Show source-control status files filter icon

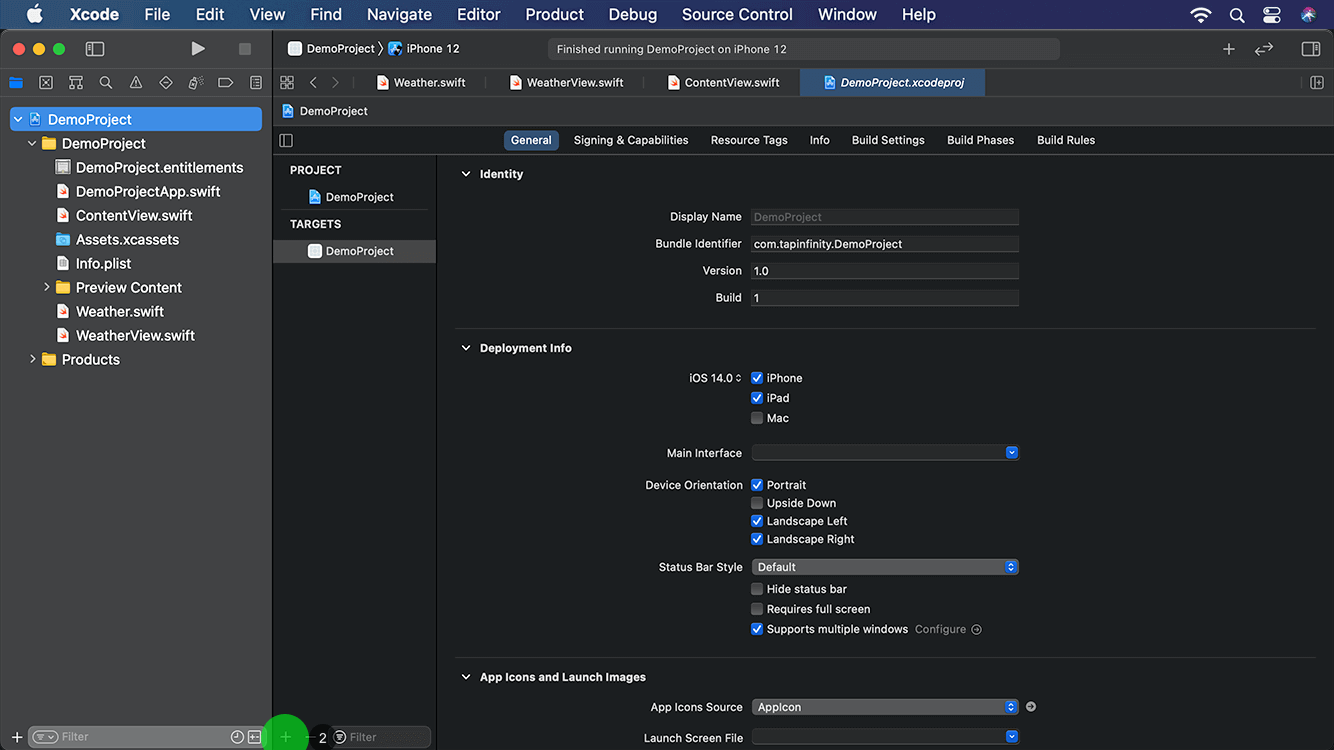[x=254, y=737]
